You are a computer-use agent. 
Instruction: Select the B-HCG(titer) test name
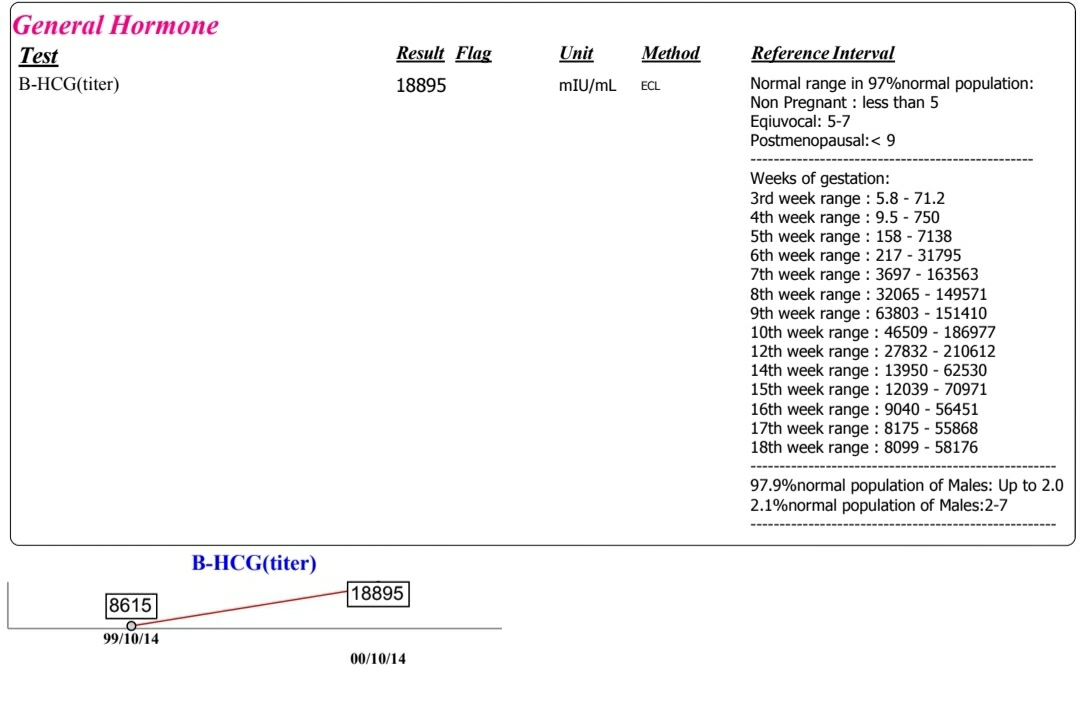pos(69,84)
